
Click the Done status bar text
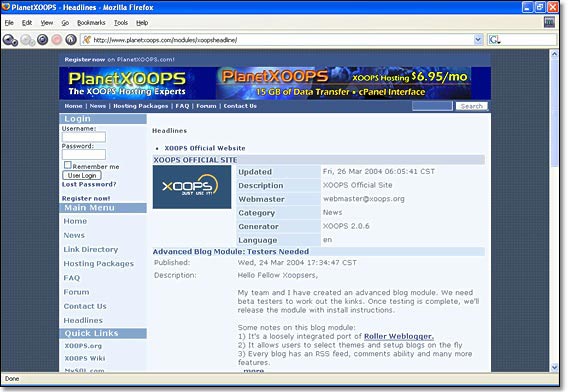[x=12, y=379]
